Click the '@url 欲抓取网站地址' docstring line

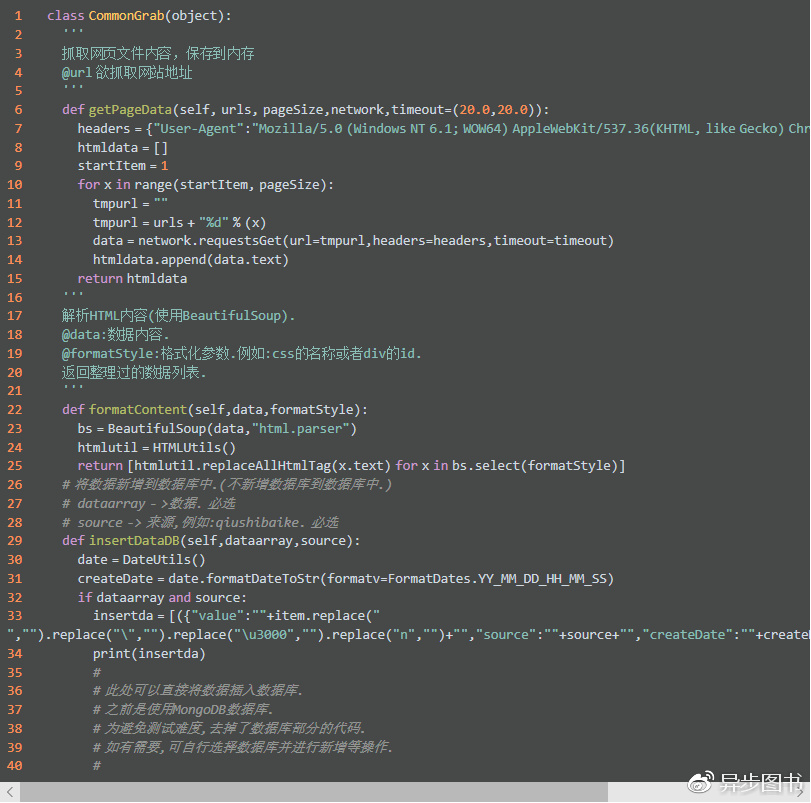coord(127,72)
